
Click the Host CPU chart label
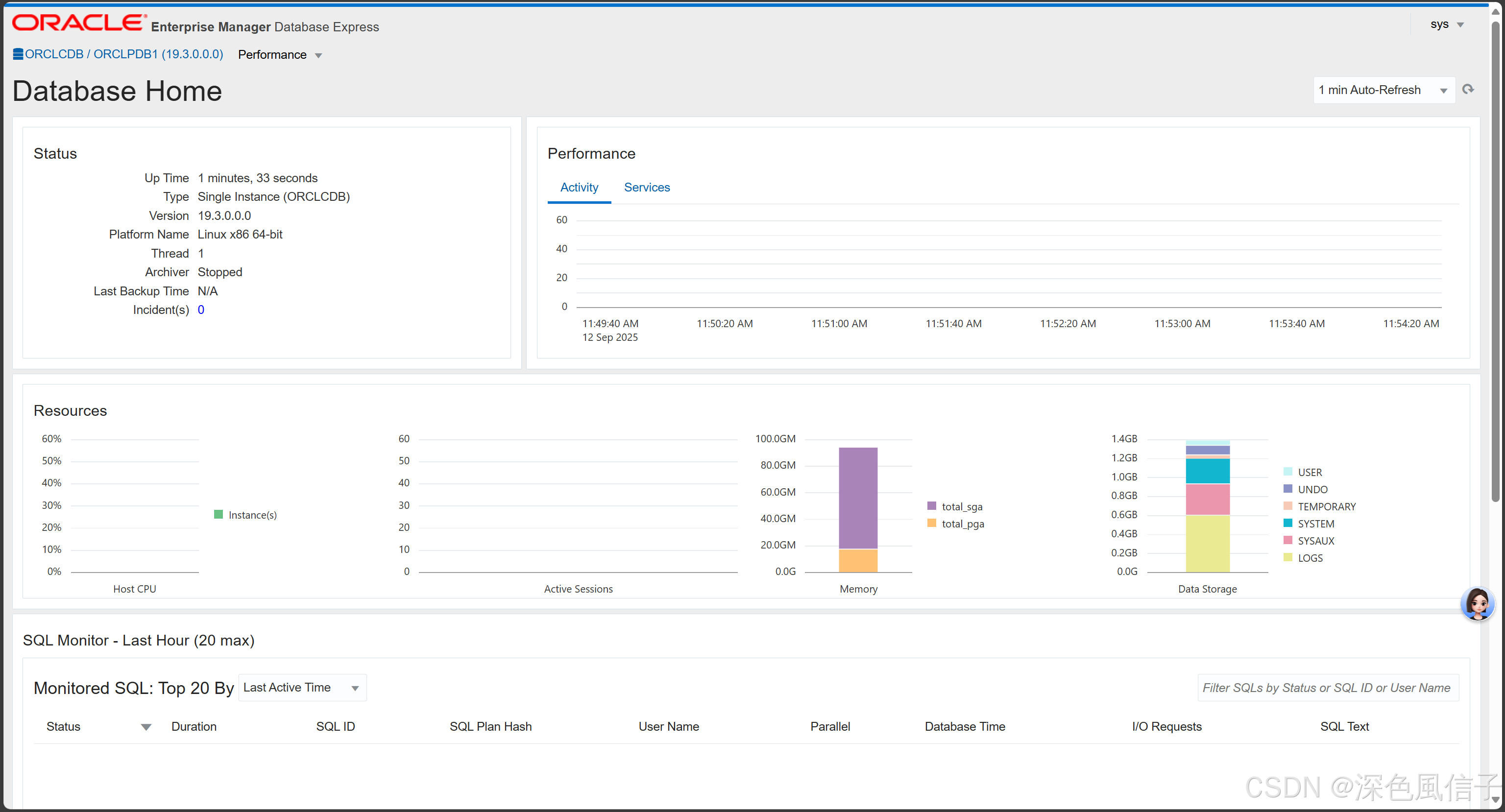tap(134, 589)
